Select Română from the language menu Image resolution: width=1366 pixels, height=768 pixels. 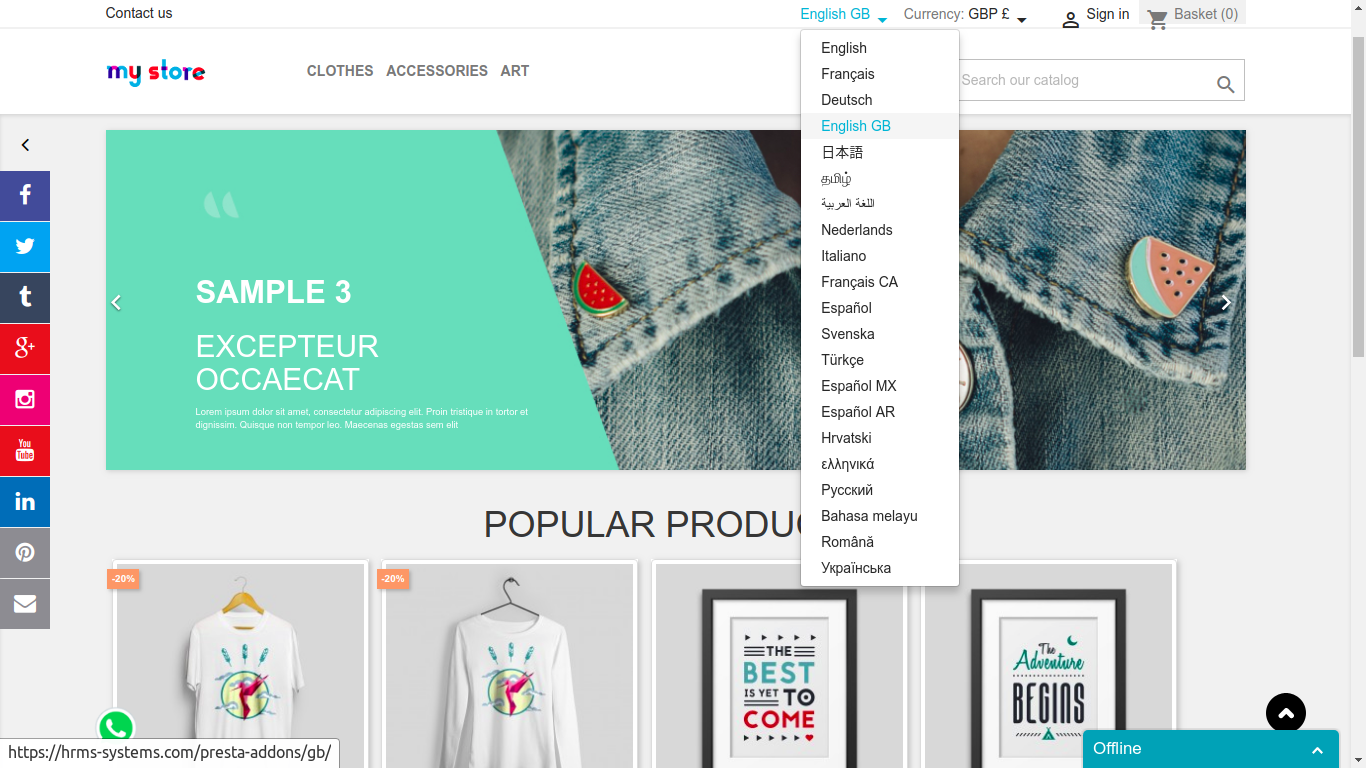[x=880, y=542]
